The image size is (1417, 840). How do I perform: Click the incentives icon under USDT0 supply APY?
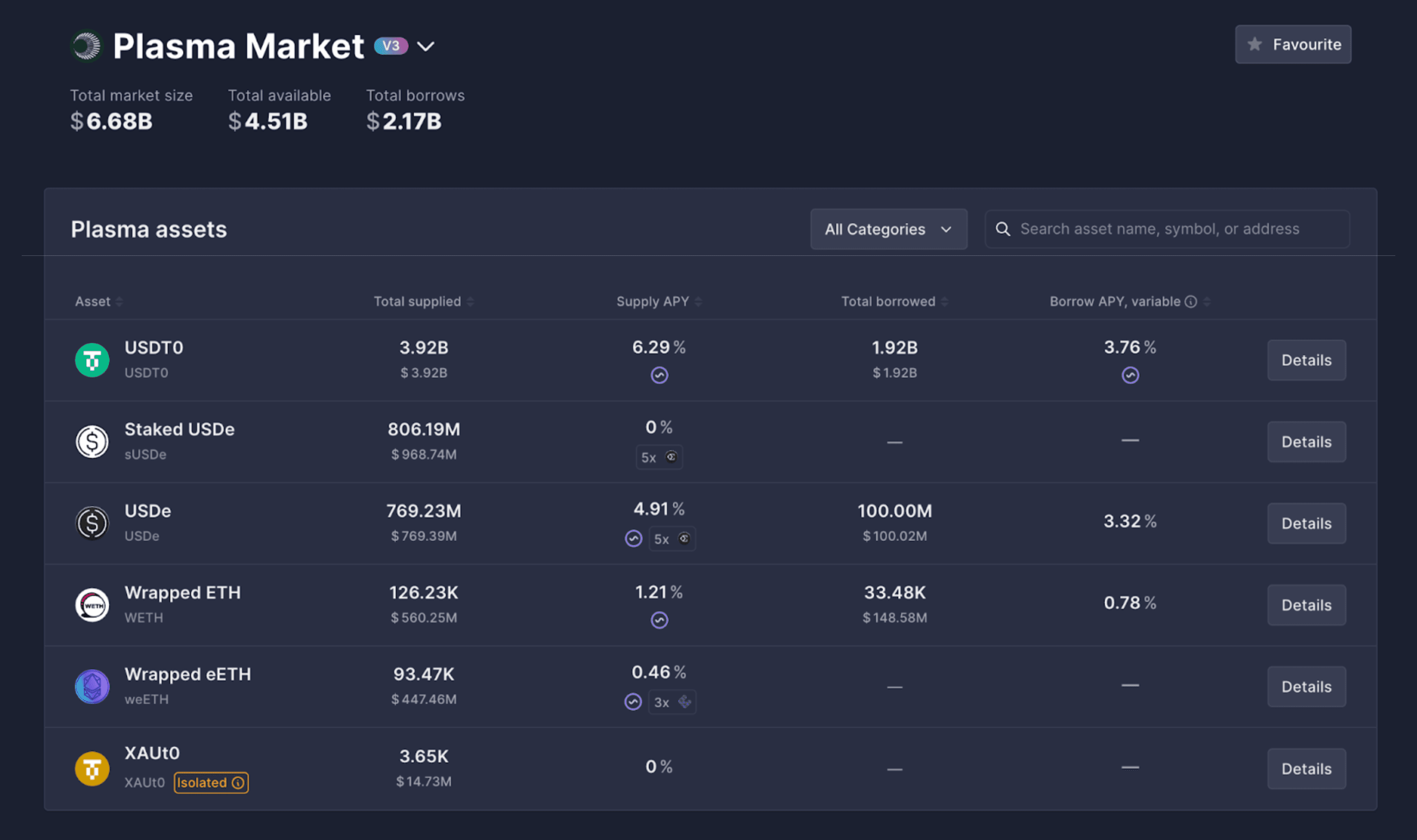[659, 375]
